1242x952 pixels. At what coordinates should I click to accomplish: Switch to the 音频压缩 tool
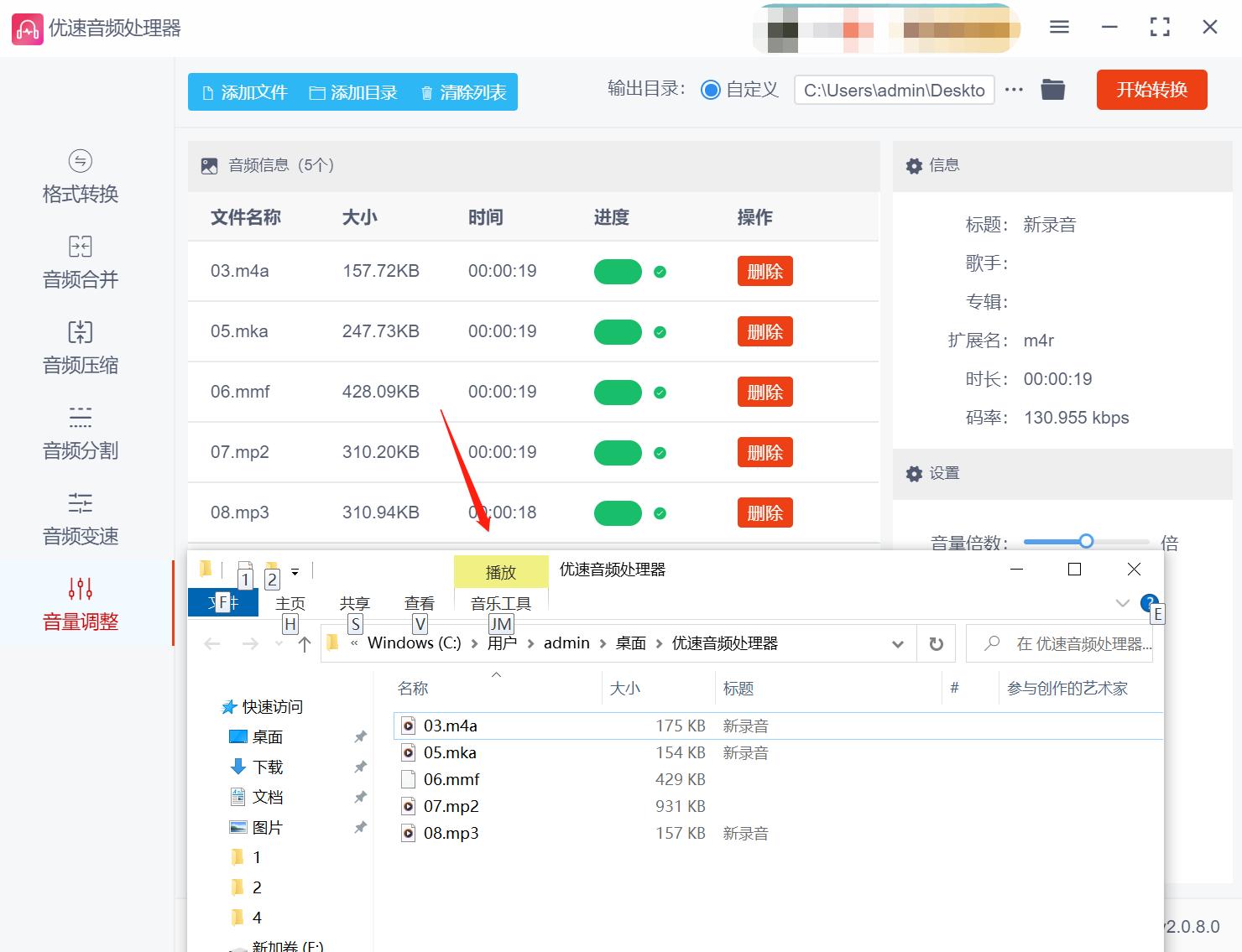78,347
